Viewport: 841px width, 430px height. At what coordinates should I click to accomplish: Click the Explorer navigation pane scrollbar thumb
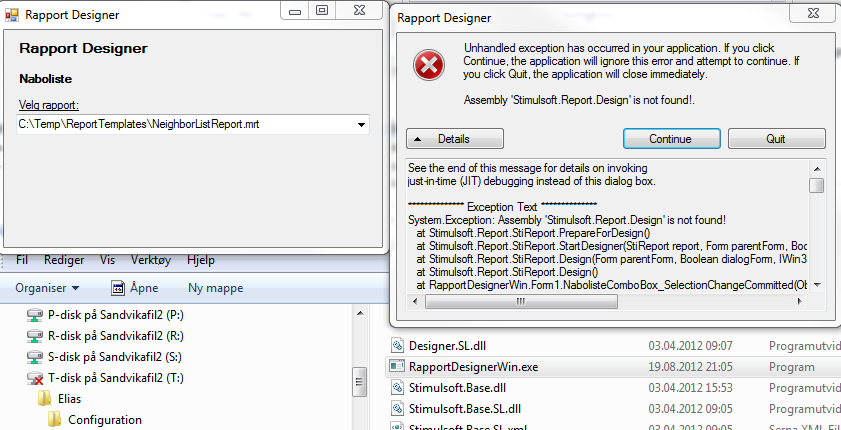coord(359,381)
